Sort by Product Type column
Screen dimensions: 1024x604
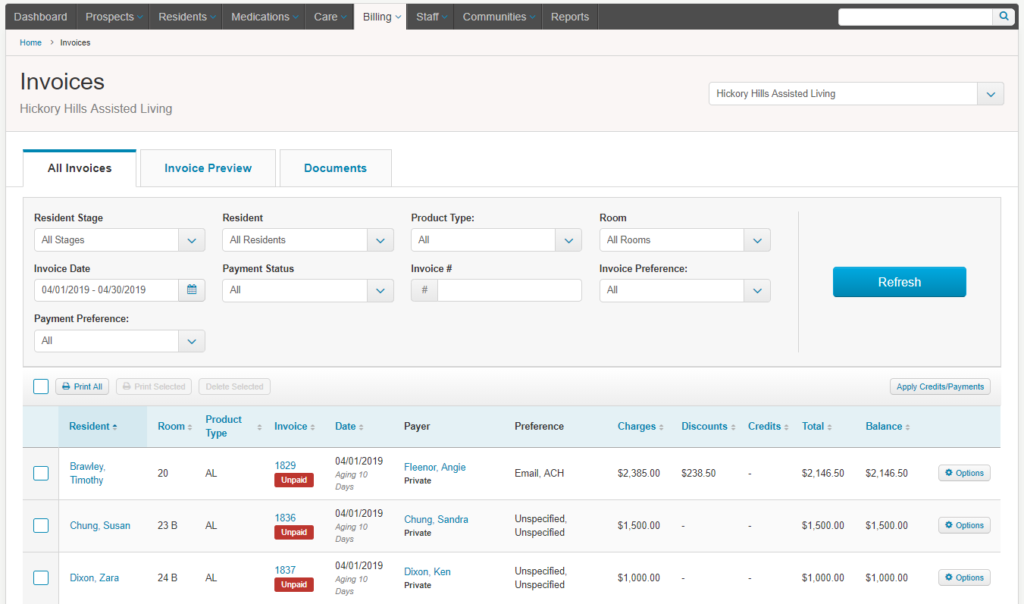[233, 426]
